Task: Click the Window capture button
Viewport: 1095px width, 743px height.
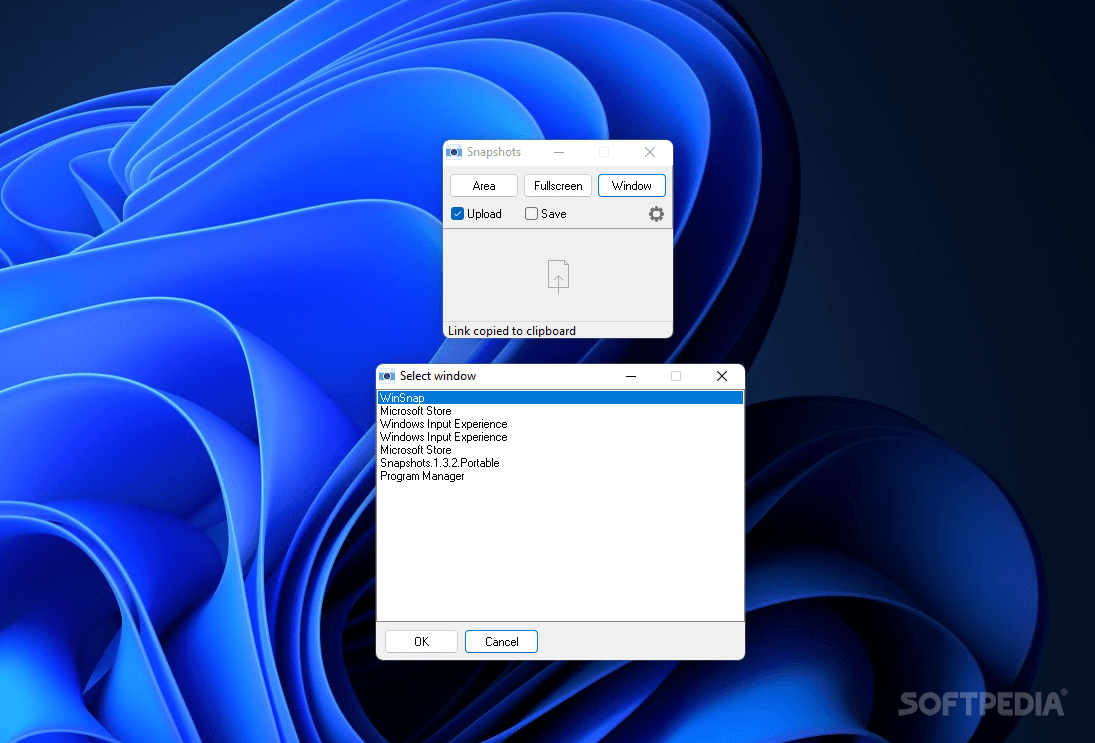Action: pos(632,186)
